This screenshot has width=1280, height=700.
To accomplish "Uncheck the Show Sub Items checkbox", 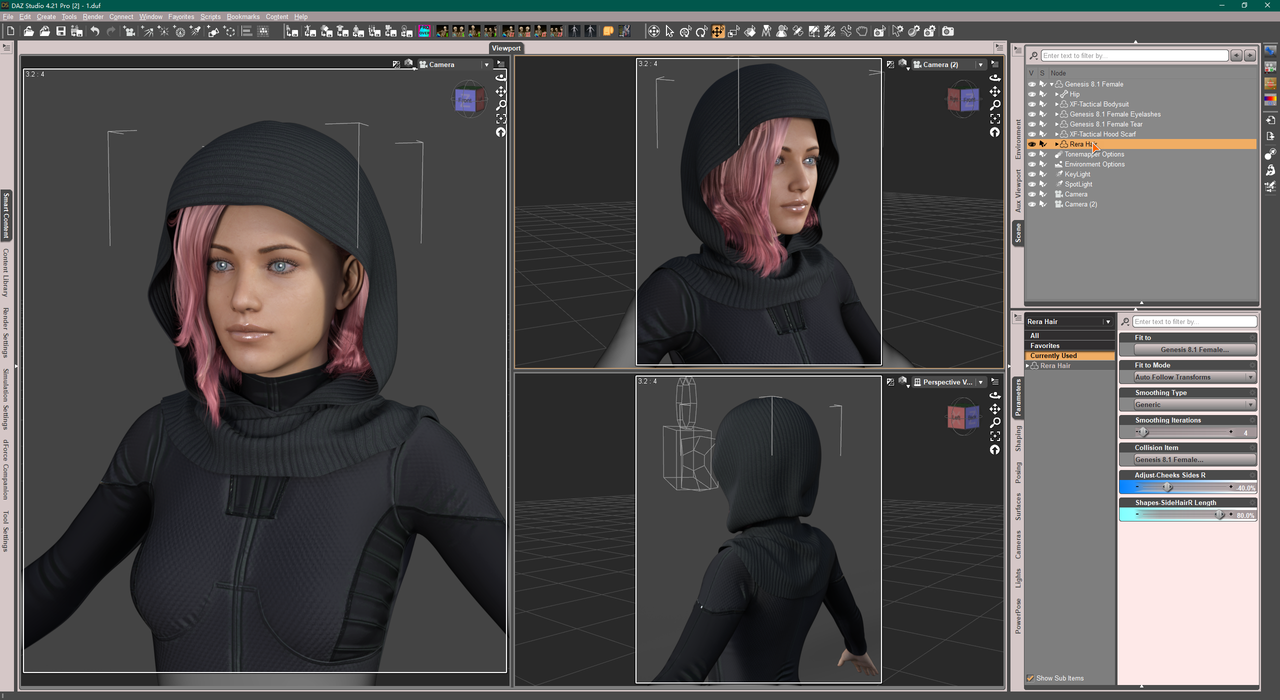I will (1031, 678).
